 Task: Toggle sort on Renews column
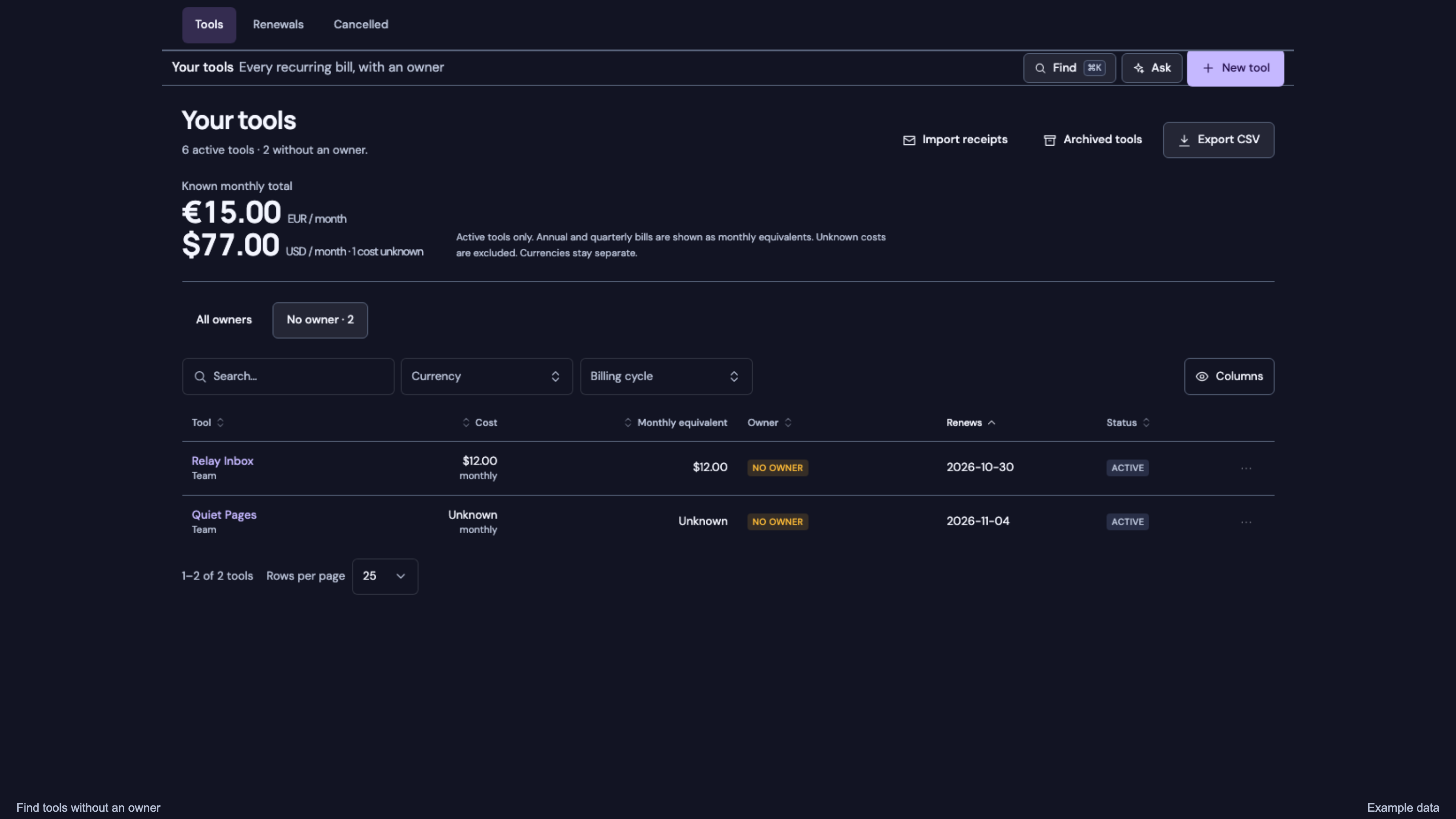(x=971, y=423)
